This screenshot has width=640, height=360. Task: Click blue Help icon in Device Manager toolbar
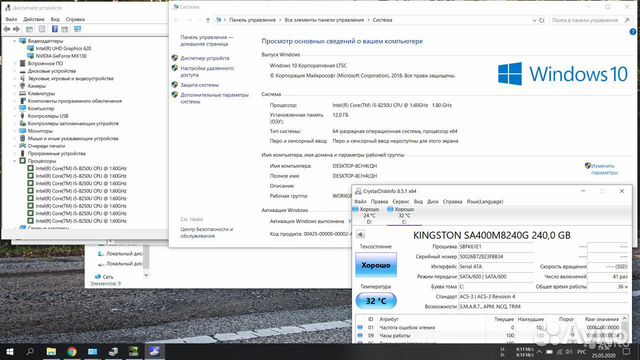coord(54,29)
